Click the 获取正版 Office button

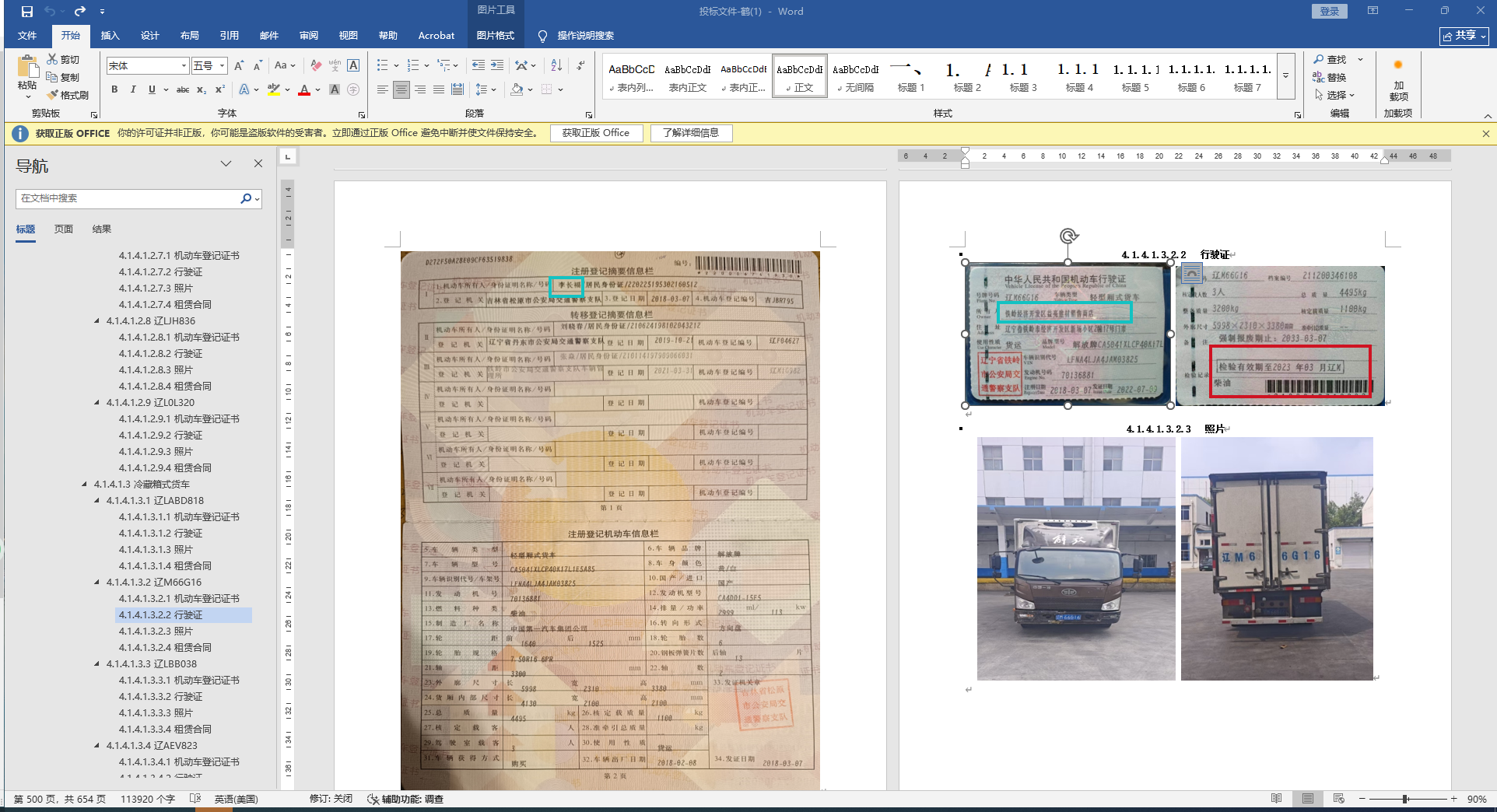596,133
